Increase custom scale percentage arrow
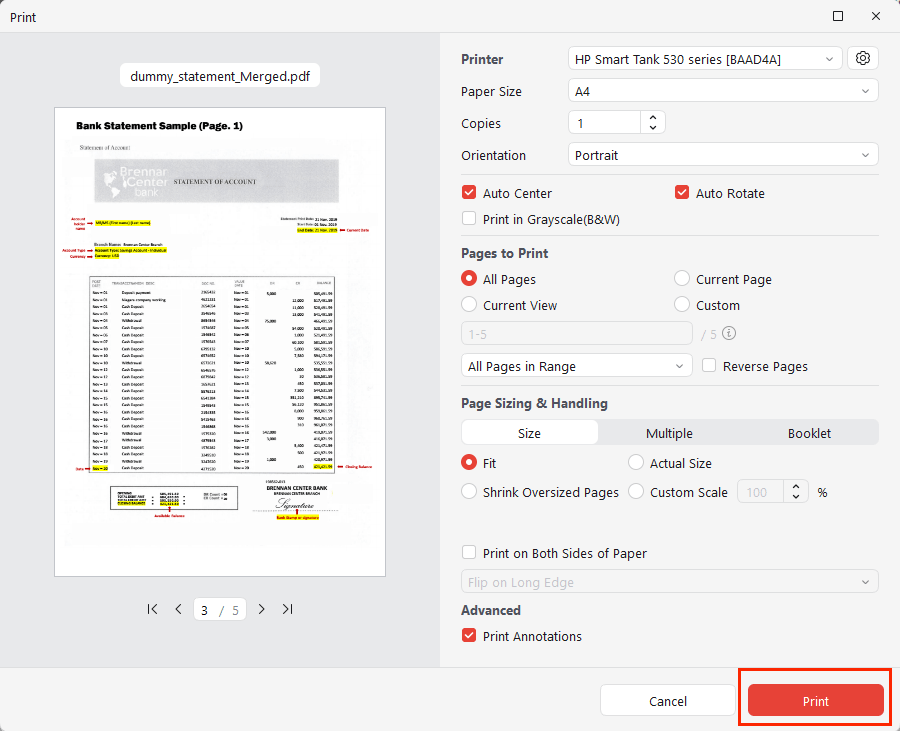The width and height of the screenshot is (900, 731). point(796,487)
